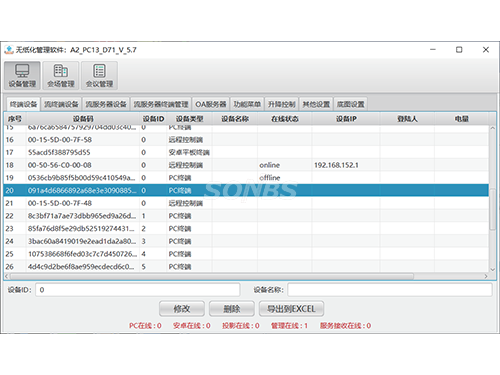Select row 24 device 3bac60a8419019e2ead1da2a80...
The image size is (500, 375).
(x=247, y=241)
